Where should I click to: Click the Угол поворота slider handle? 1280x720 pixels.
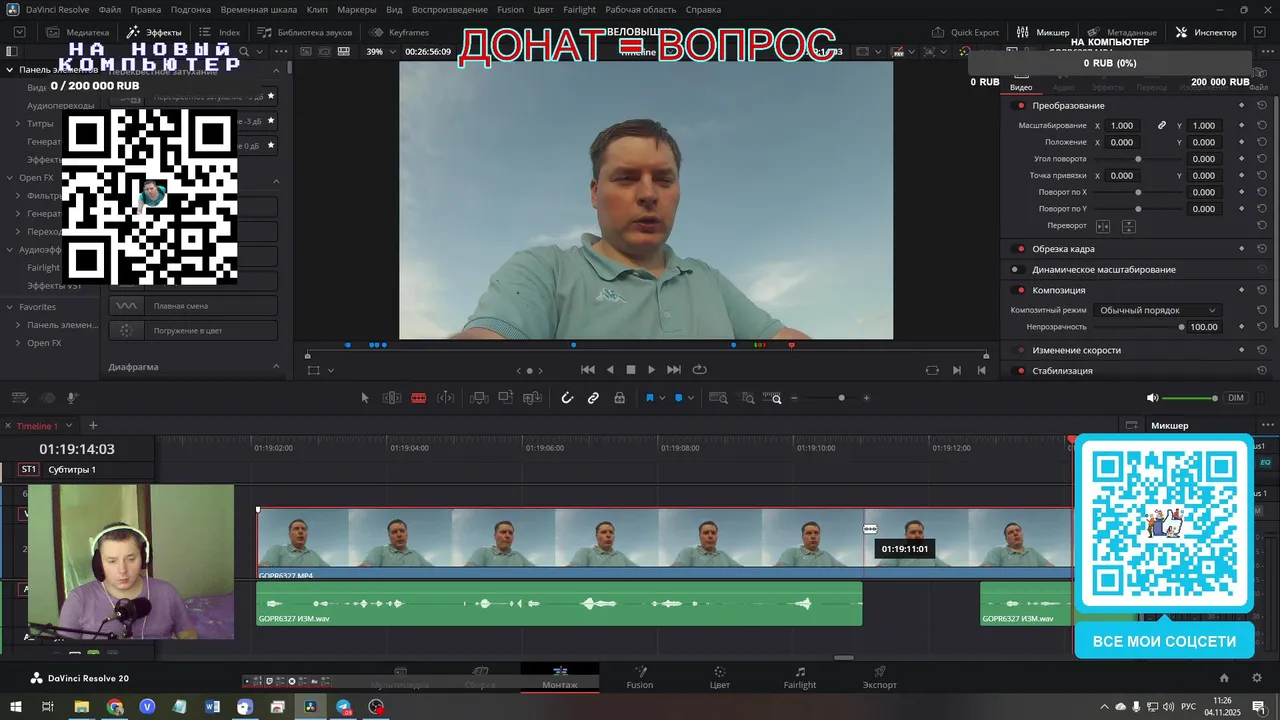pos(1138,159)
